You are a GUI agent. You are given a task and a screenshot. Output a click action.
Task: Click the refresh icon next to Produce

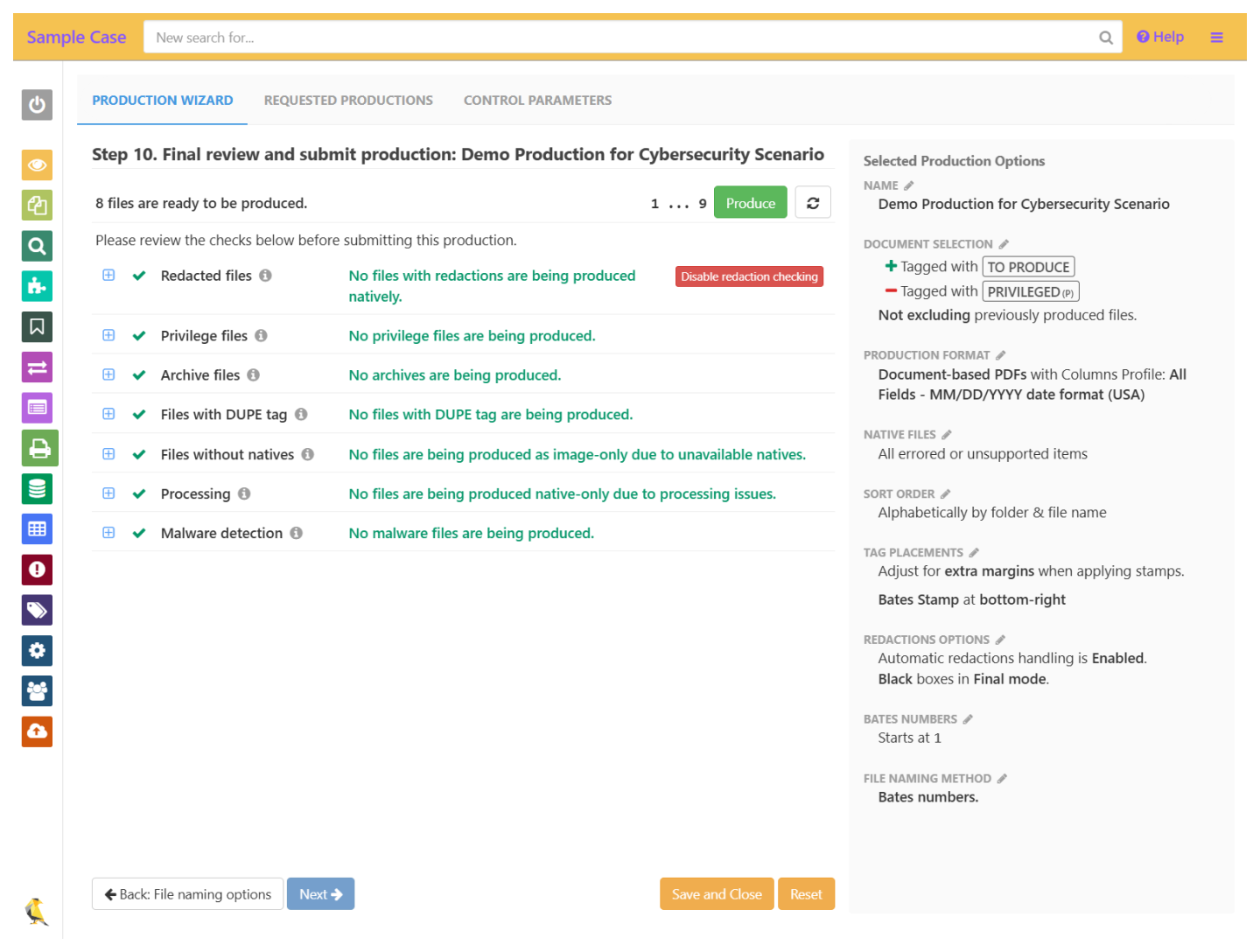click(812, 203)
